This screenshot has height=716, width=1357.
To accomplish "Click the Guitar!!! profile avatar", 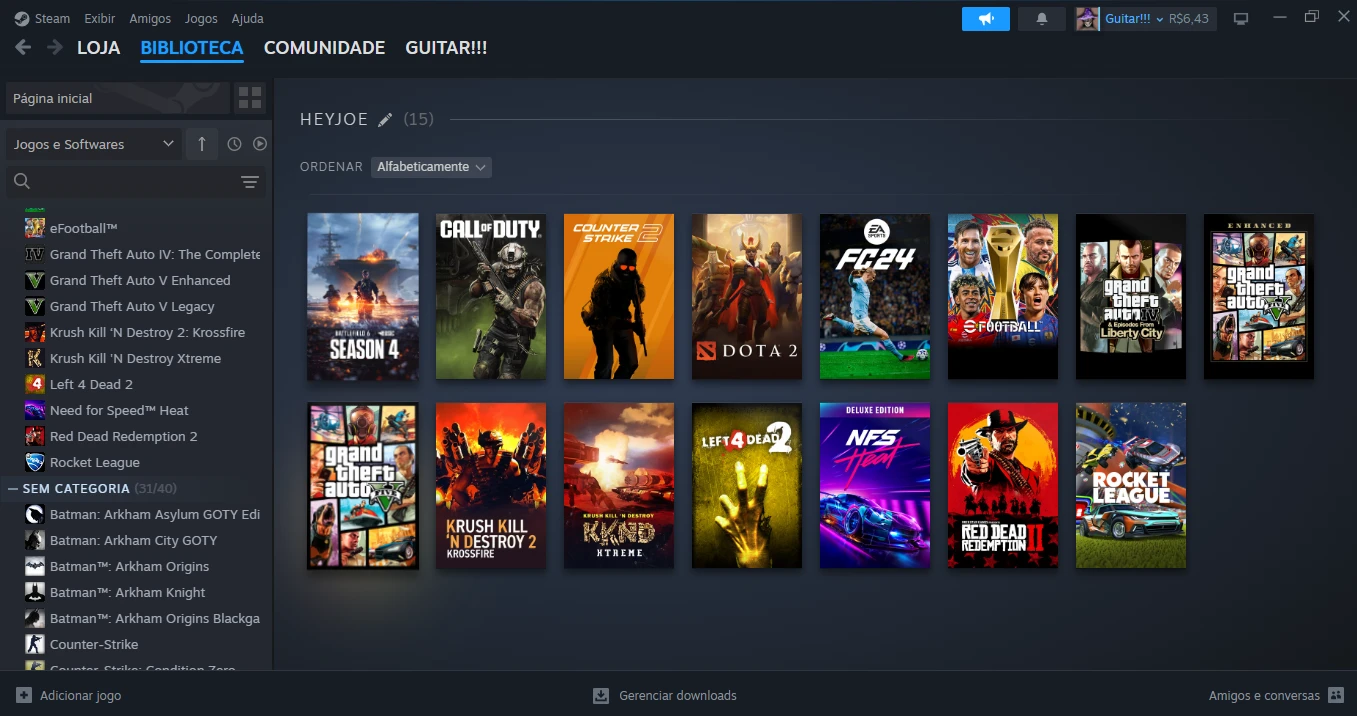I will 1088,19.
